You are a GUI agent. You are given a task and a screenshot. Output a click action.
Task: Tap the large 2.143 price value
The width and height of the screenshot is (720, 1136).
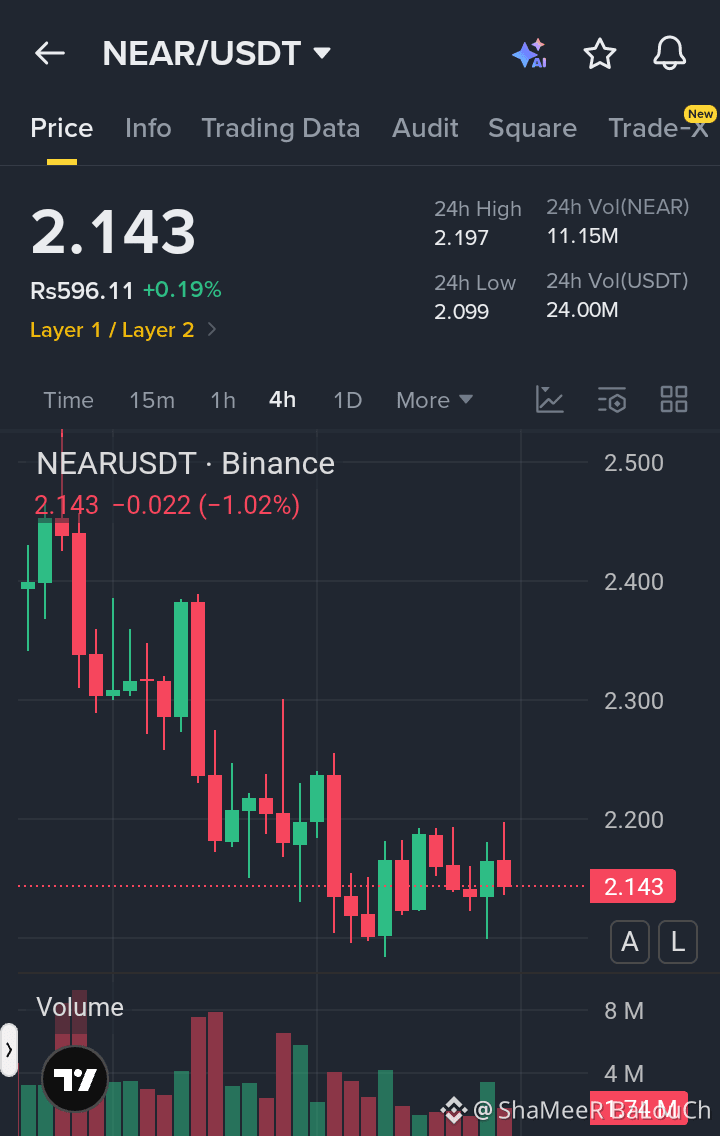coord(114,232)
